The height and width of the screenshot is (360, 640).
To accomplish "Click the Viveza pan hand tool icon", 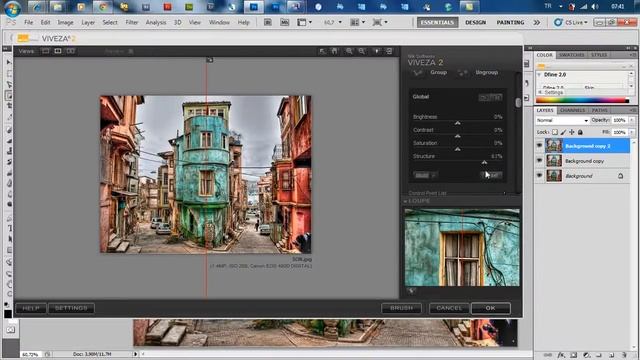I will point(335,51).
